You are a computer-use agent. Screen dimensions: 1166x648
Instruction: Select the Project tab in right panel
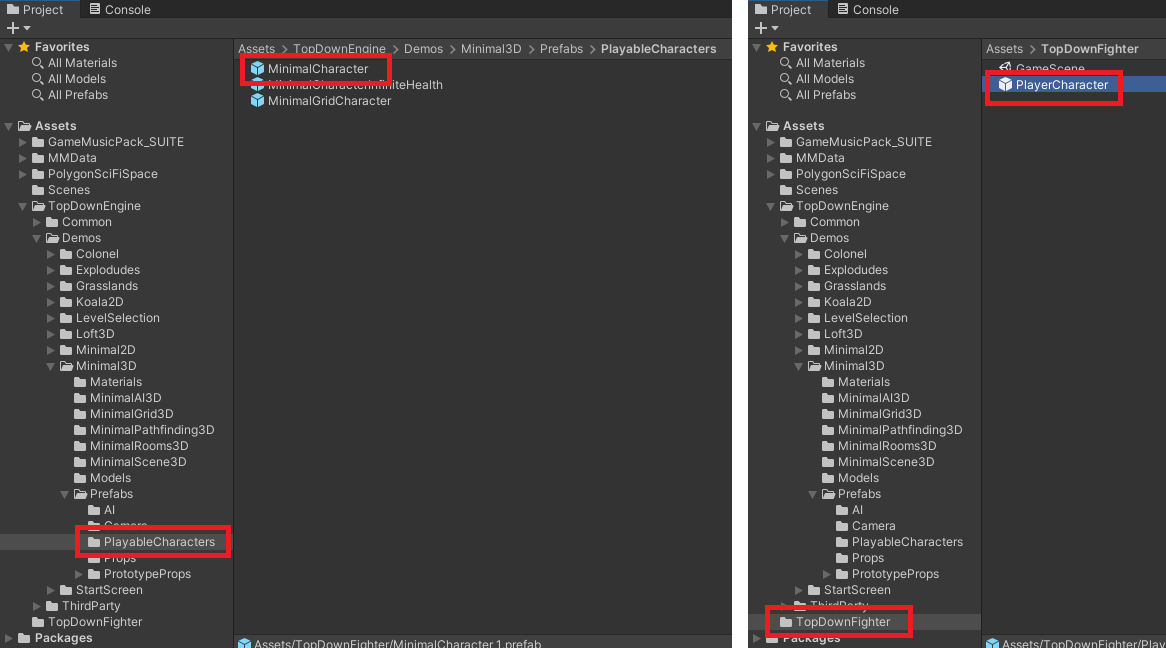[783, 10]
